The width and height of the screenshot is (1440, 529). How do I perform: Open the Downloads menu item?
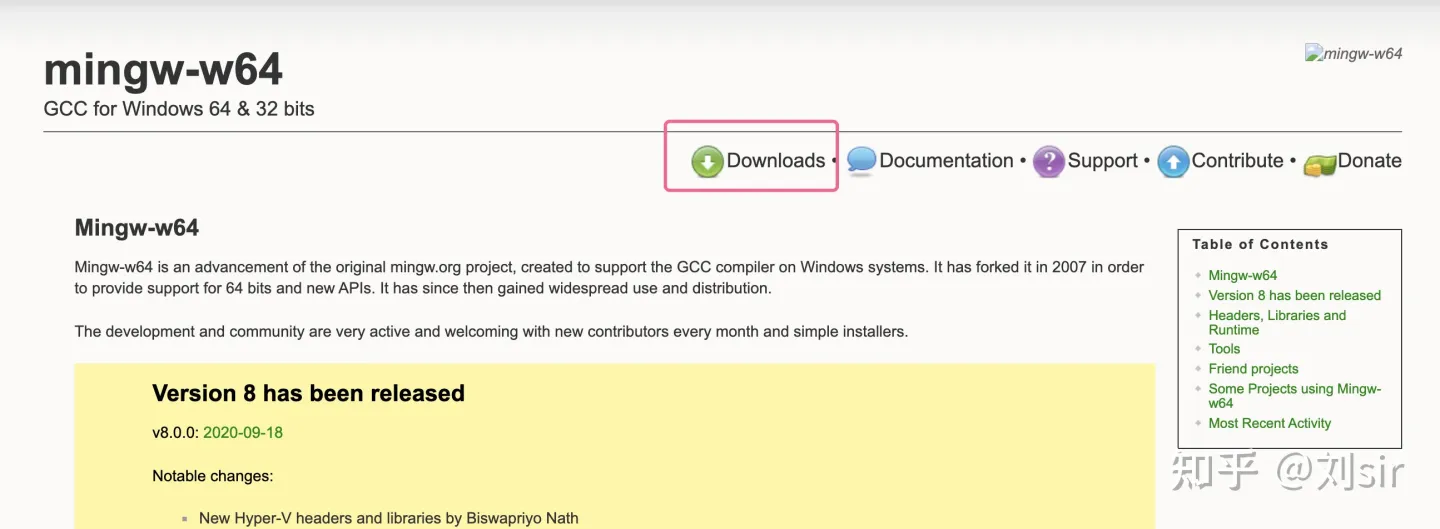(x=775, y=161)
